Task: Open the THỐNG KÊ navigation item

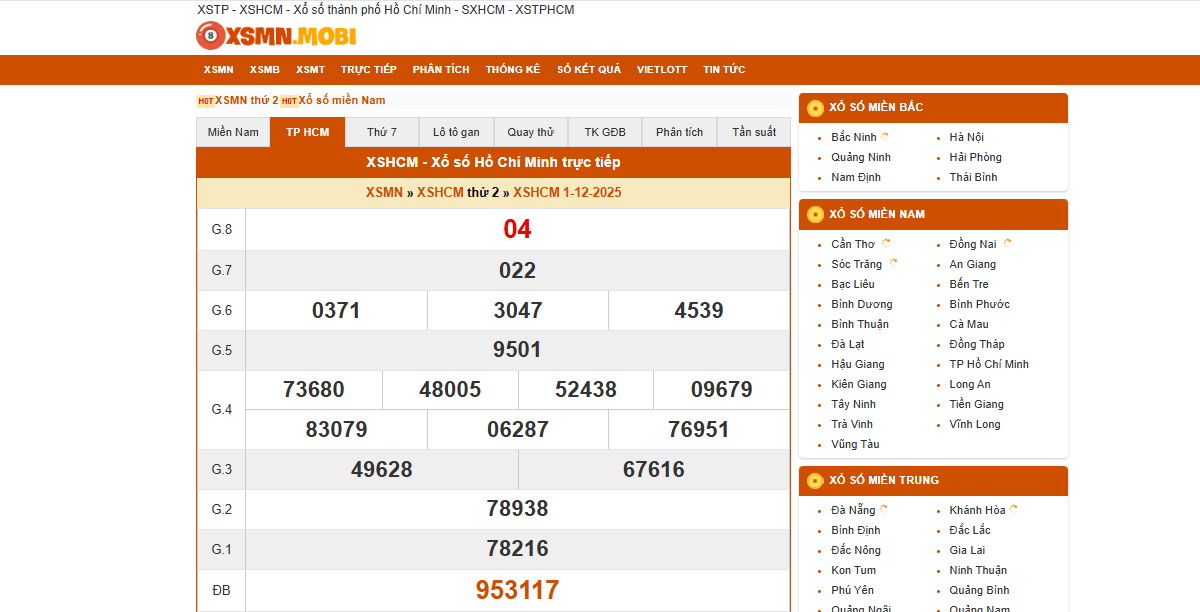Action: 513,70
